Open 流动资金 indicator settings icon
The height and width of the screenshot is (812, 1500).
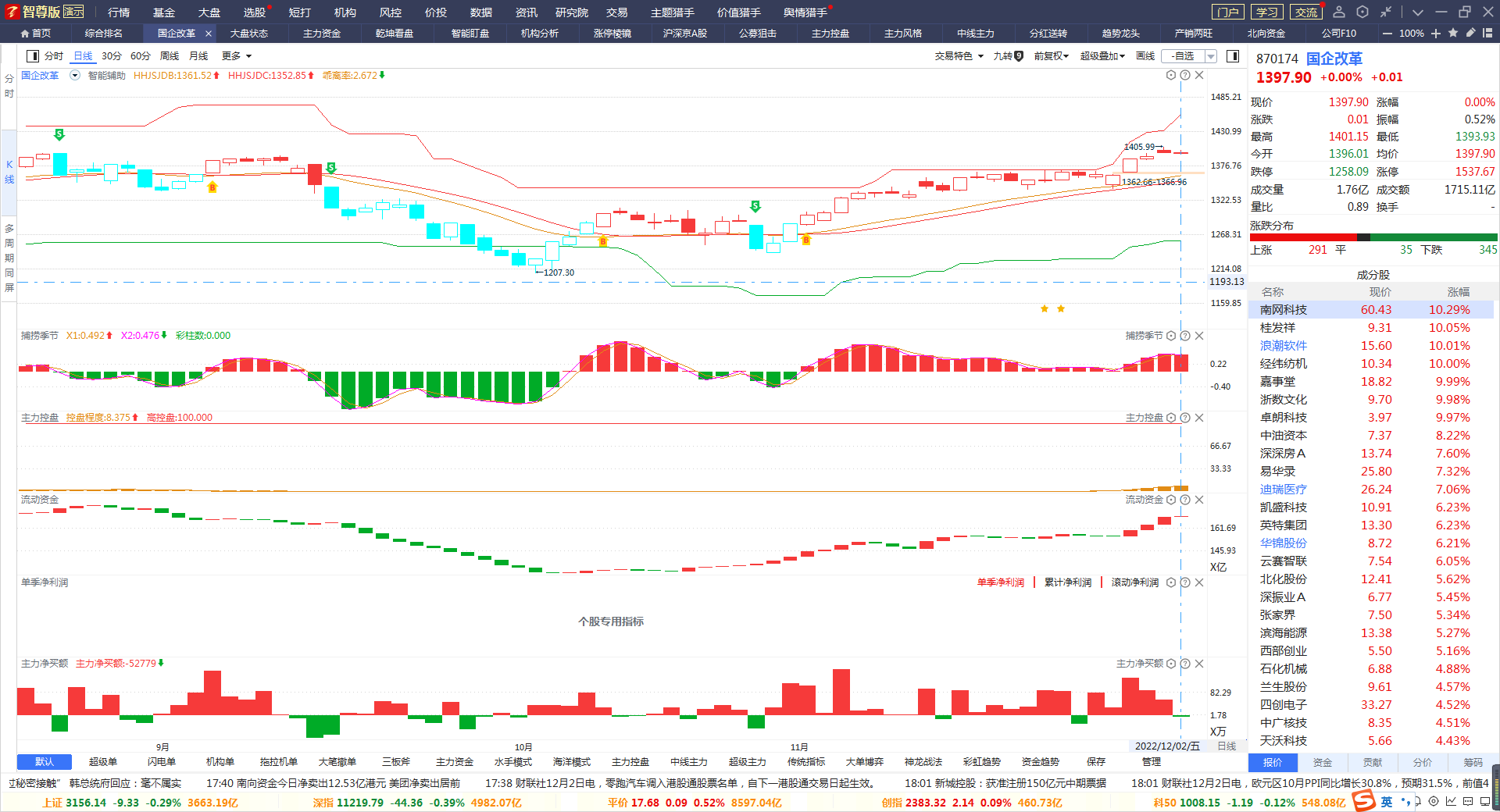click(x=1171, y=500)
